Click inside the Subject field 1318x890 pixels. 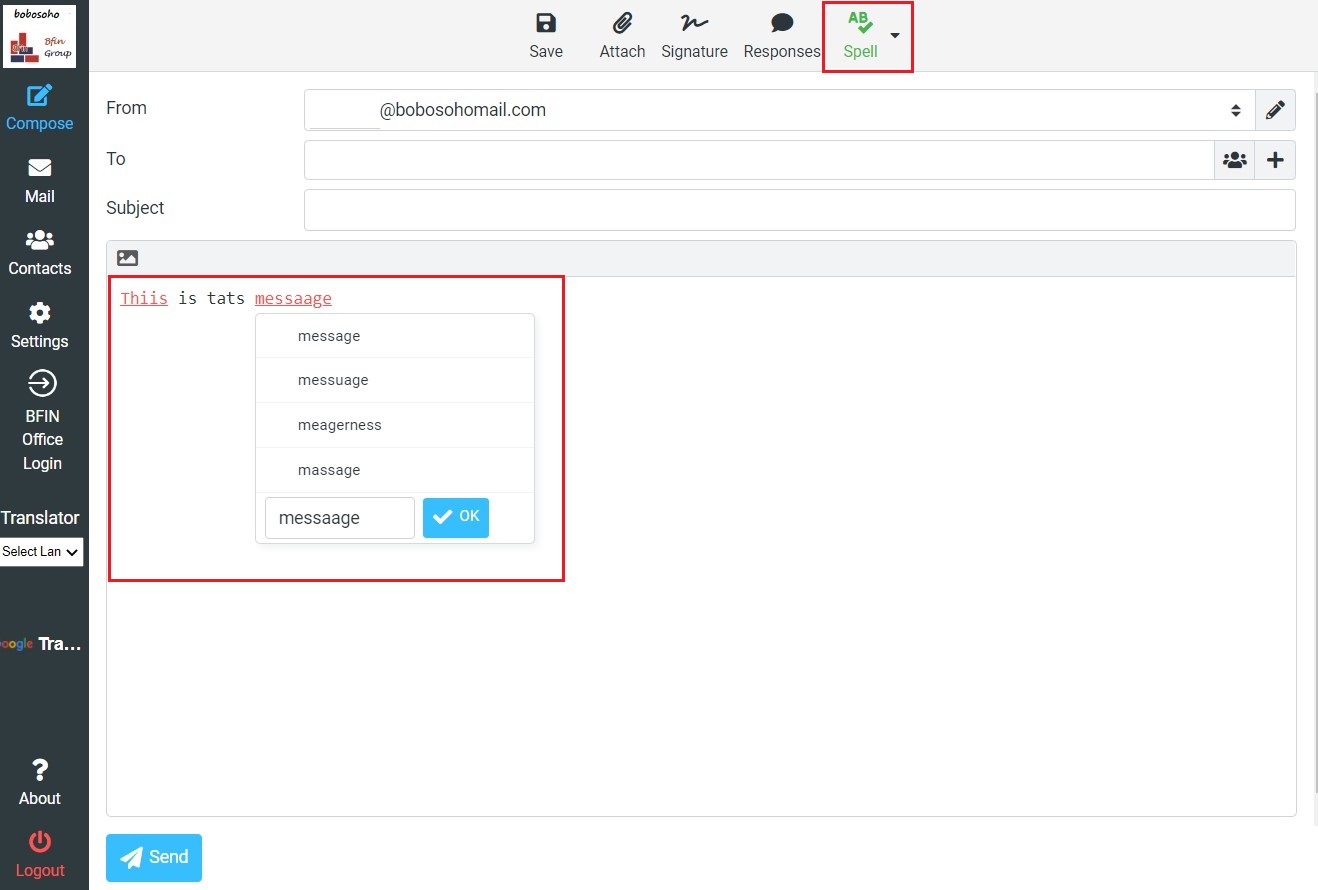[798, 210]
